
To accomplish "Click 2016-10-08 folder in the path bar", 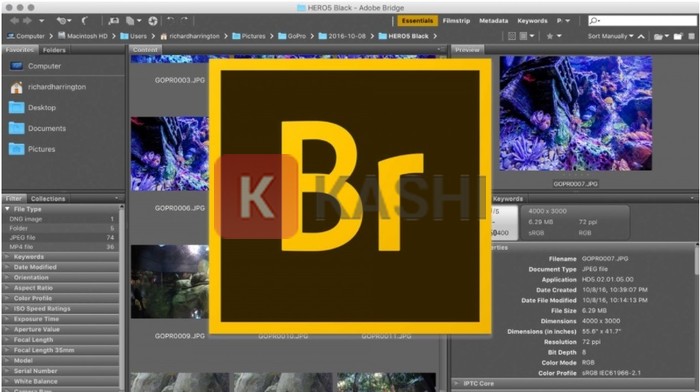I will (342, 36).
